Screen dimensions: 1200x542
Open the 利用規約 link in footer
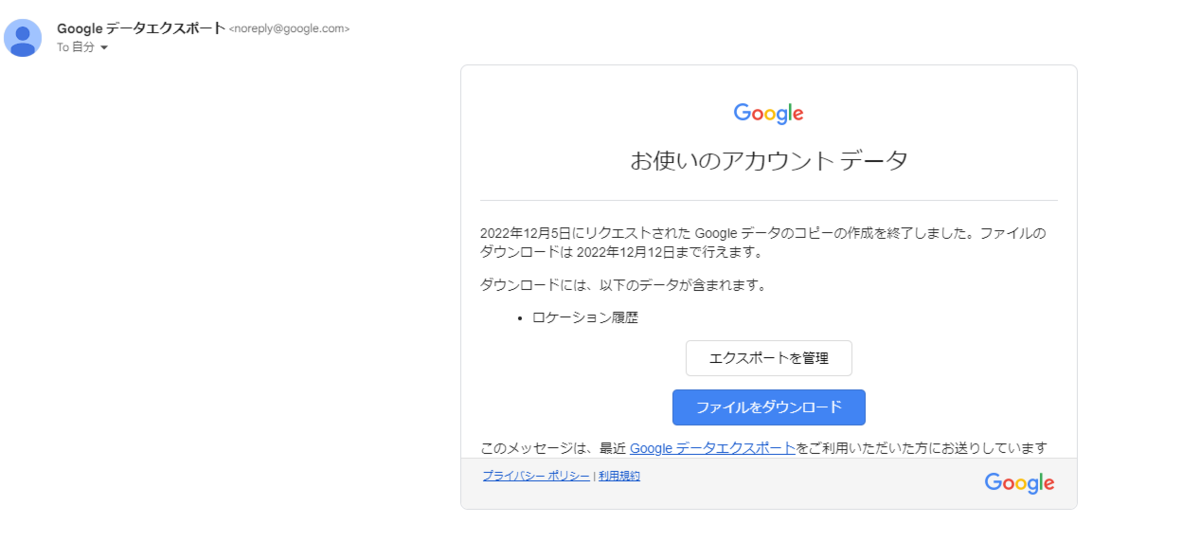[x=619, y=476]
